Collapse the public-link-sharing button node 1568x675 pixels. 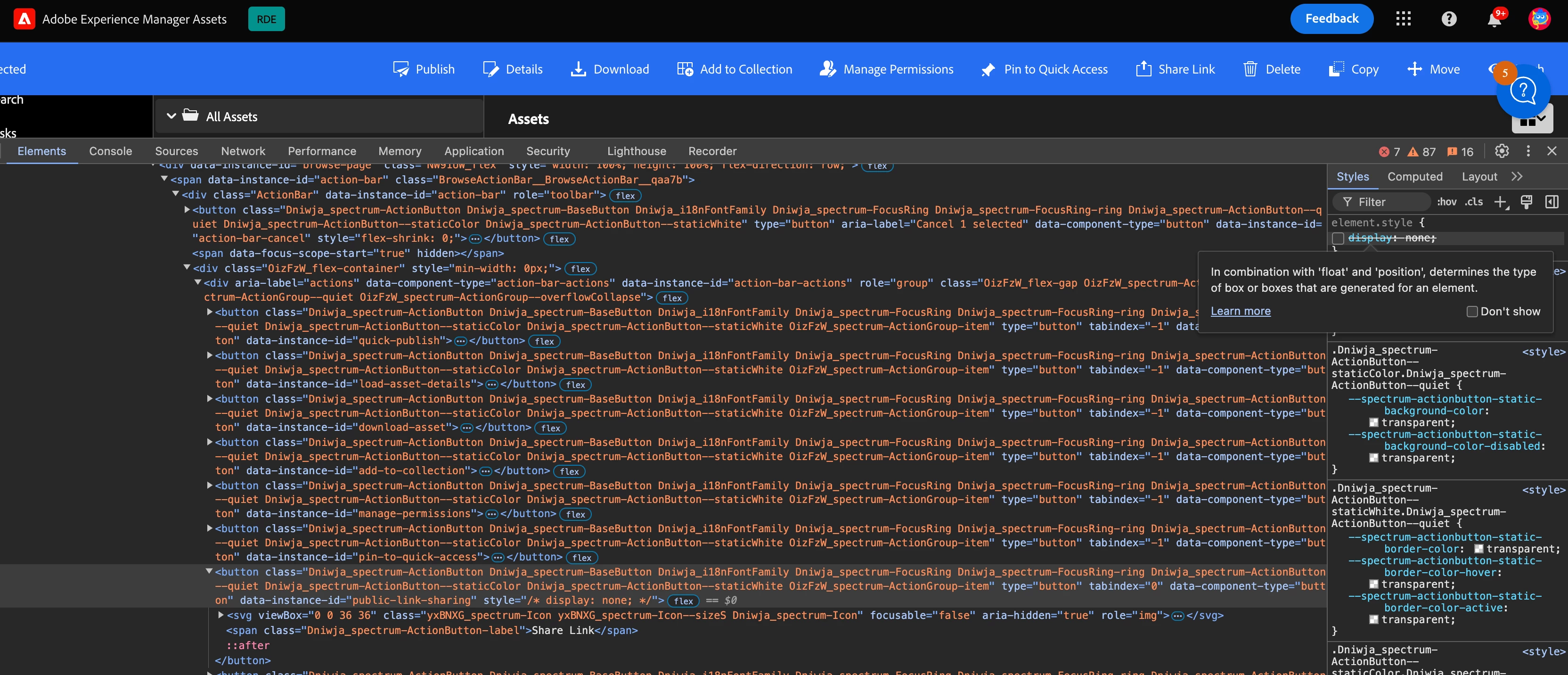pos(209,571)
